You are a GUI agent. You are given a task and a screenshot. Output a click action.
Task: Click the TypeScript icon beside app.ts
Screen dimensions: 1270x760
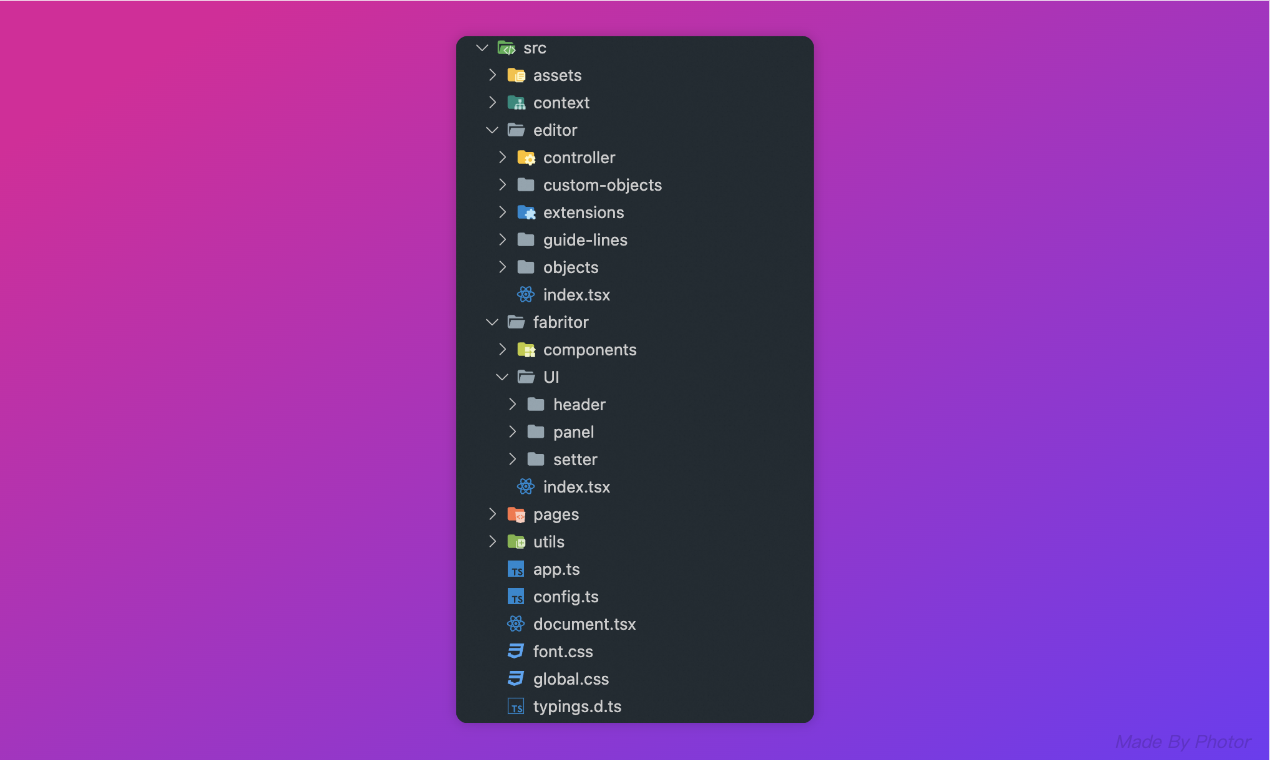[516, 569]
